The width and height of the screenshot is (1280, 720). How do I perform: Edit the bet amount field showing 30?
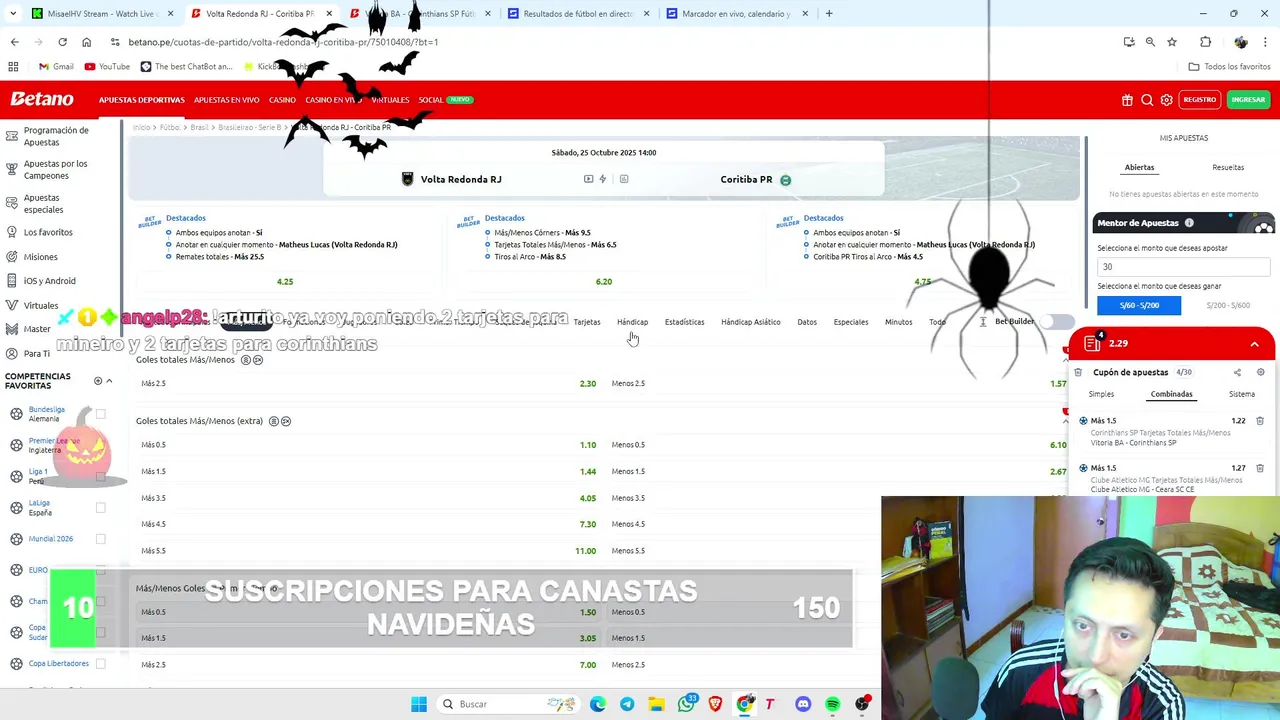pyautogui.click(x=1183, y=267)
